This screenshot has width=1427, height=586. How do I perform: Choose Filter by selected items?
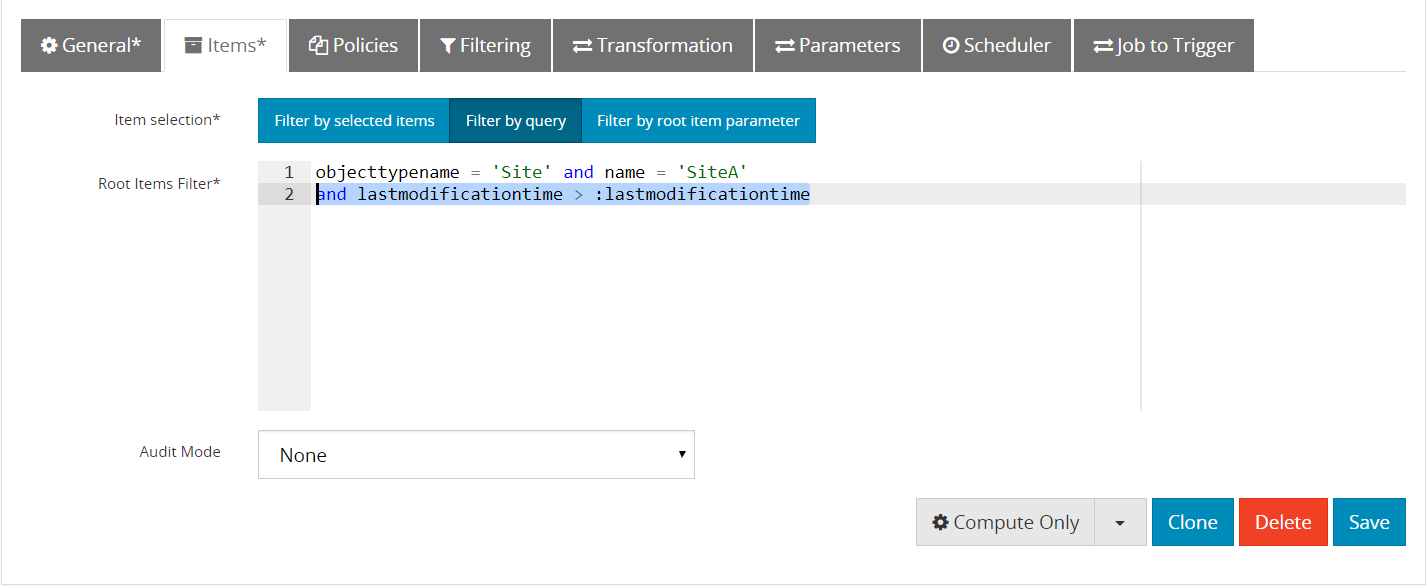(x=354, y=121)
